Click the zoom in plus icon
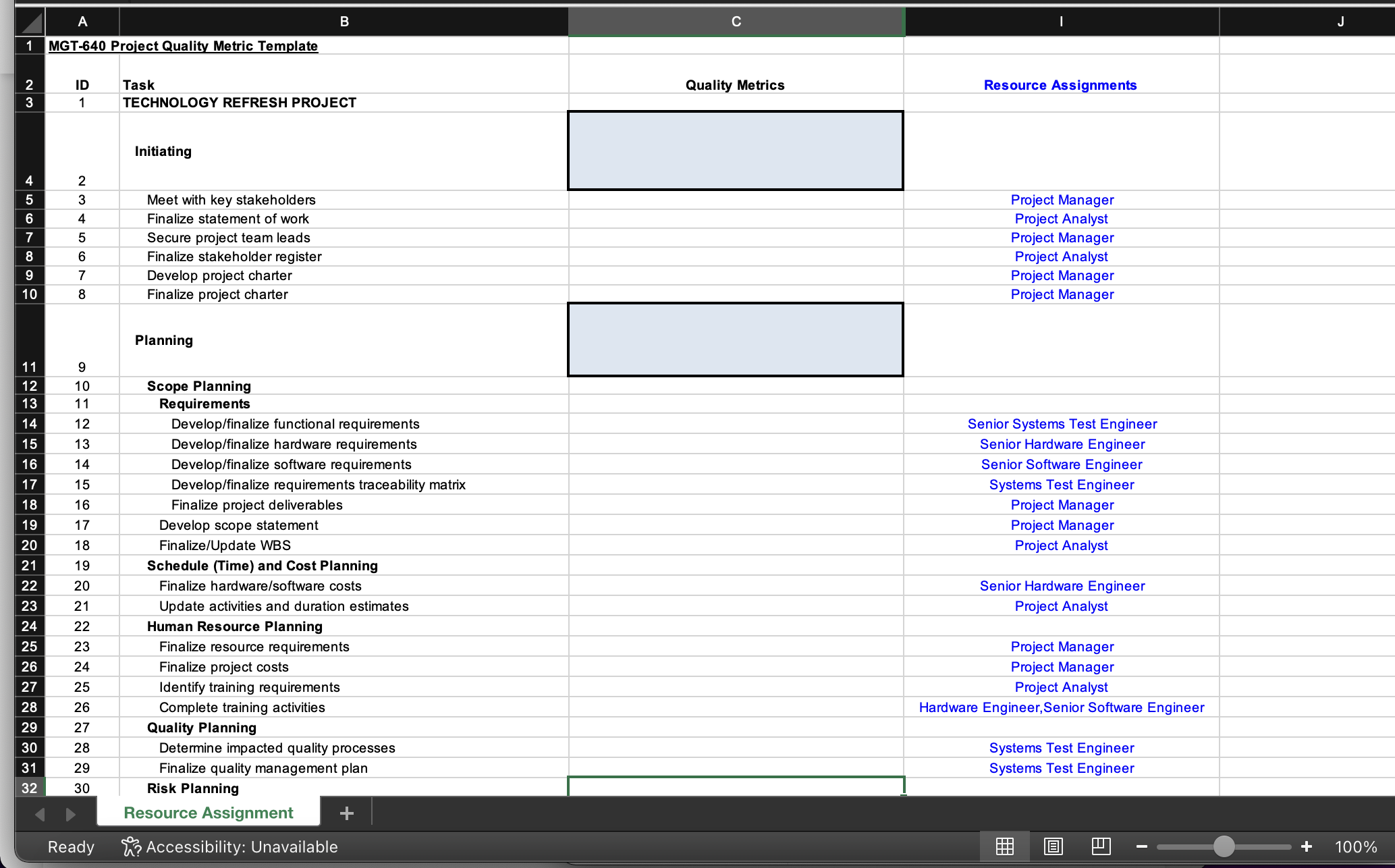This screenshot has width=1395, height=868. (x=1307, y=846)
